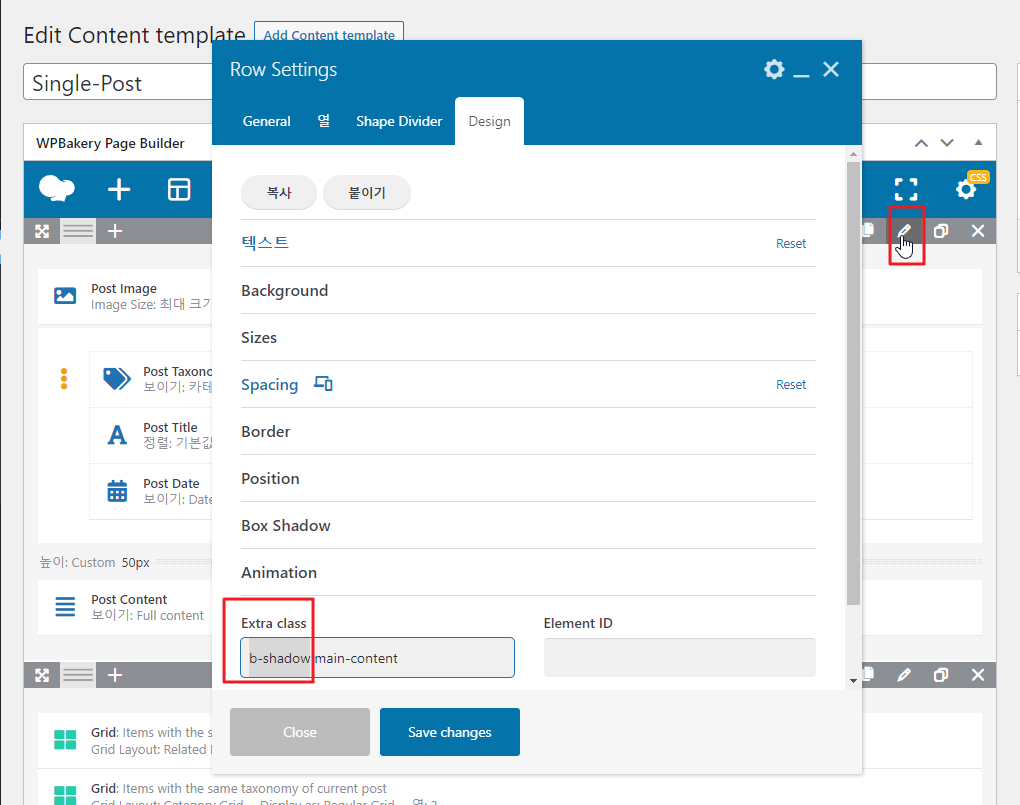Collapse the WPBakery Page Builder panel
Viewport: 1020px width, 805px height.
[978, 143]
